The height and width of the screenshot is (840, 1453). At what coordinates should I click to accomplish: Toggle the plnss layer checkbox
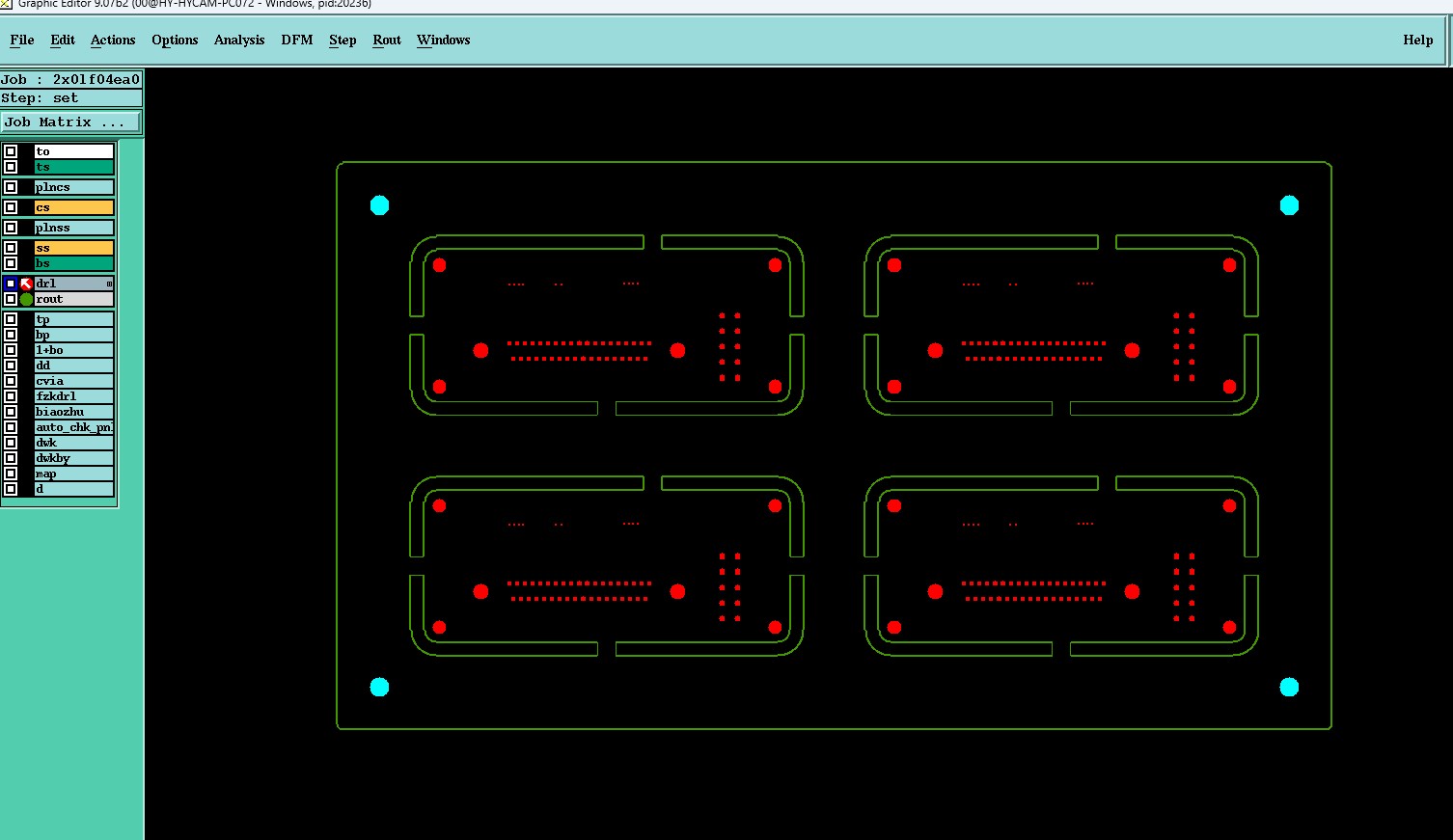(11, 228)
